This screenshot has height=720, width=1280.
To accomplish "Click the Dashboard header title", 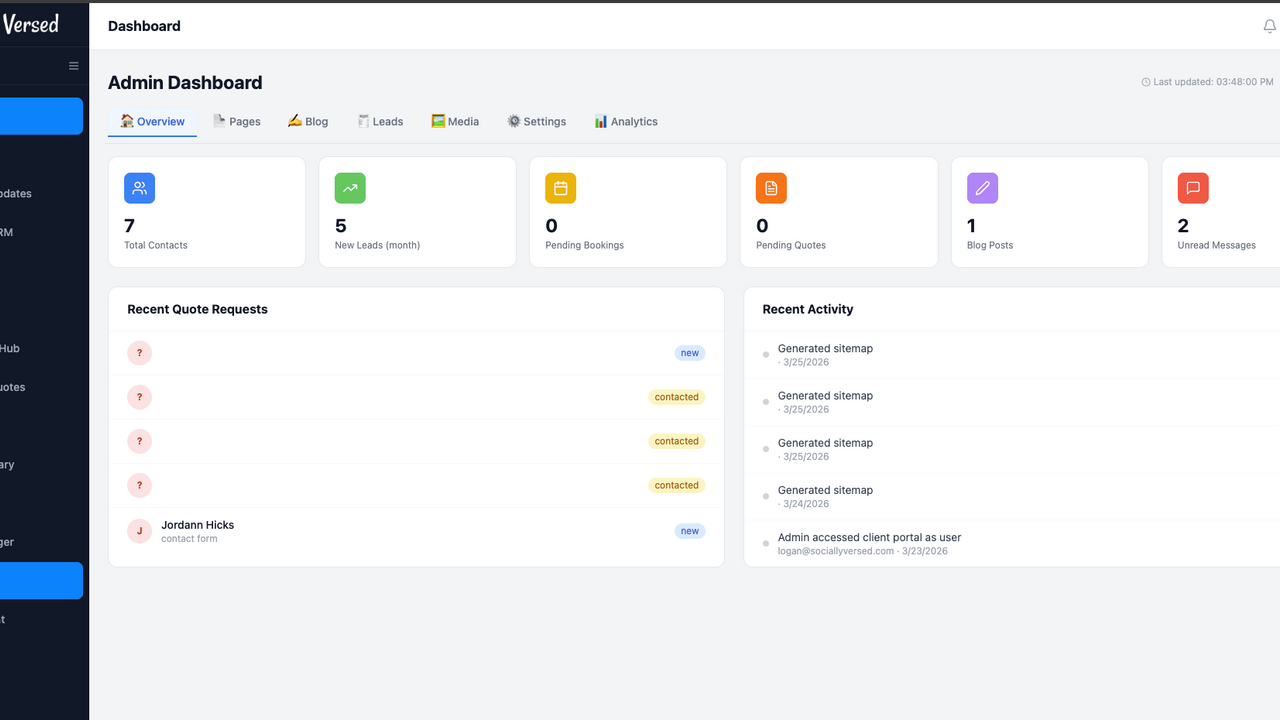I will [144, 26].
